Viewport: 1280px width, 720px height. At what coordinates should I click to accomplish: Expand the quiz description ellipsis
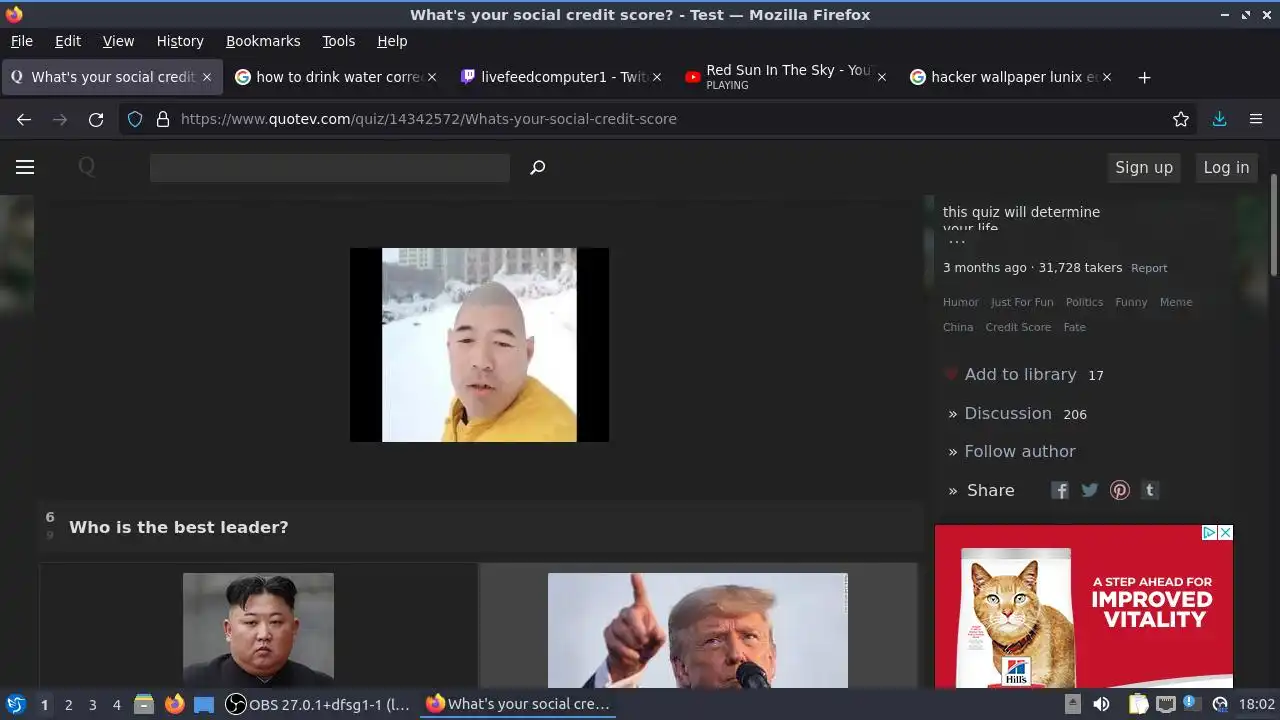957,243
